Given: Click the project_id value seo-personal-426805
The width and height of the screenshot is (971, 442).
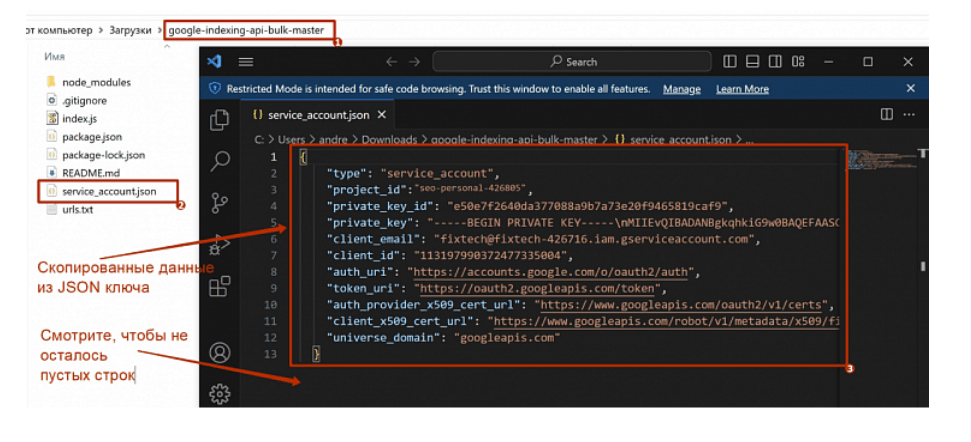Looking at the screenshot, I should [x=470, y=189].
